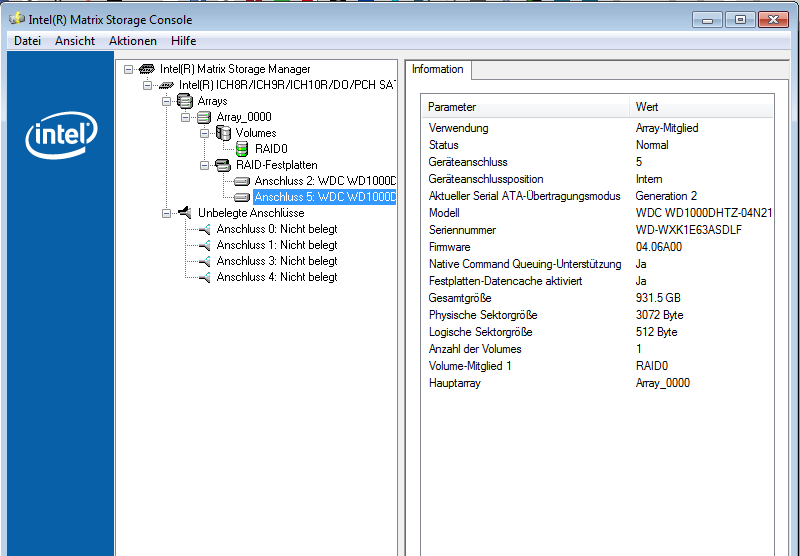Click the Parameter column header
The width and height of the screenshot is (800, 556).
pos(526,107)
